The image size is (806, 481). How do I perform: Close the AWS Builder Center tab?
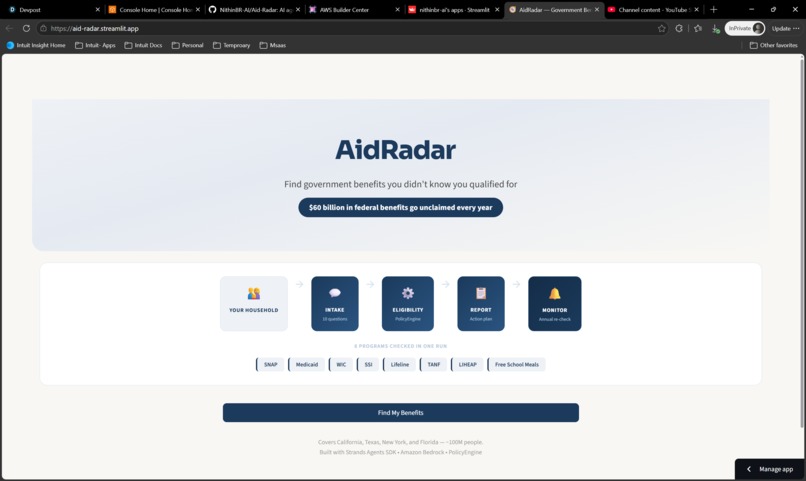pyautogui.click(x=397, y=10)
